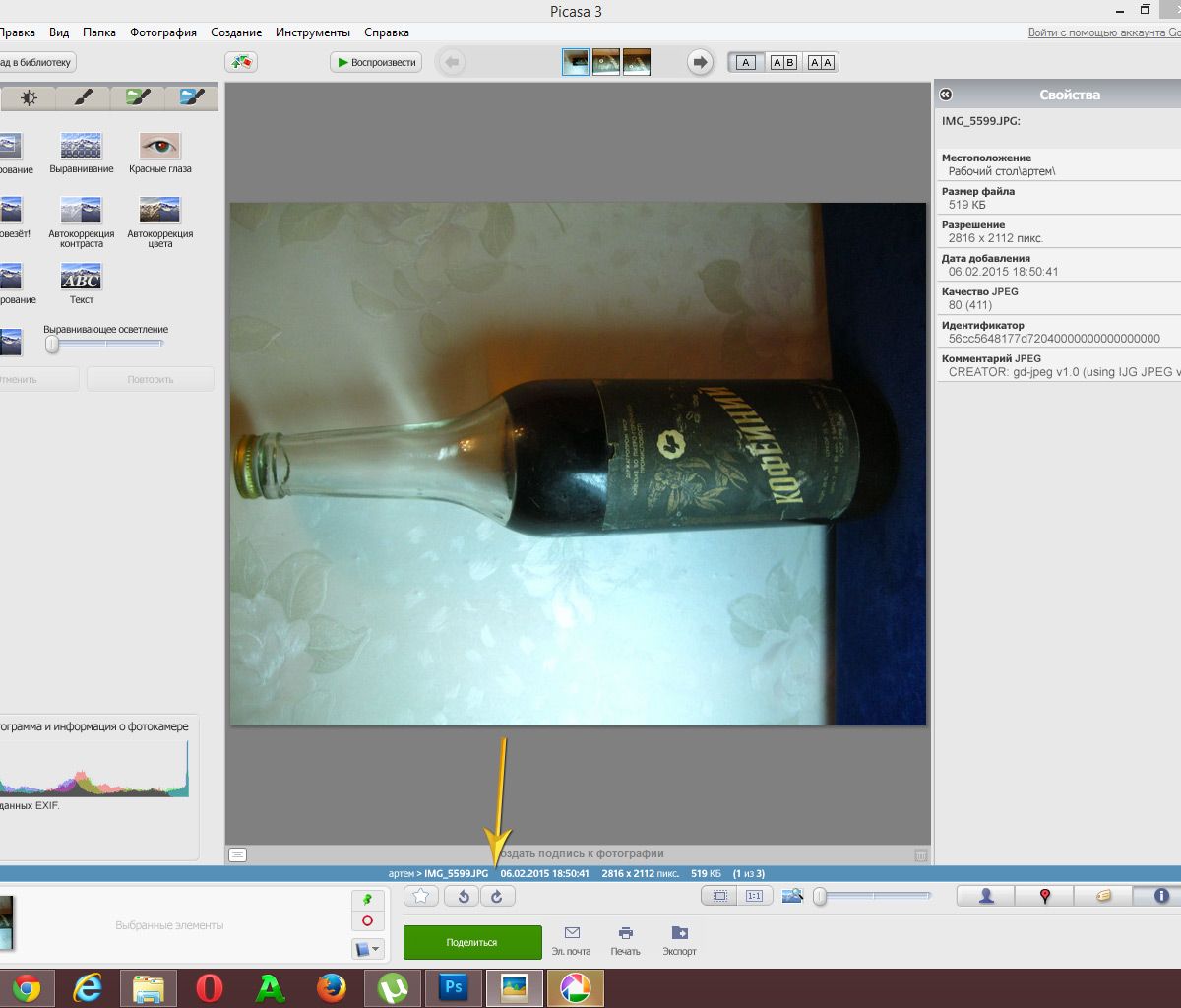Rotate photo clockwise with arrow icon
The image size is (1181, 1008).
(x=498, y=896)
